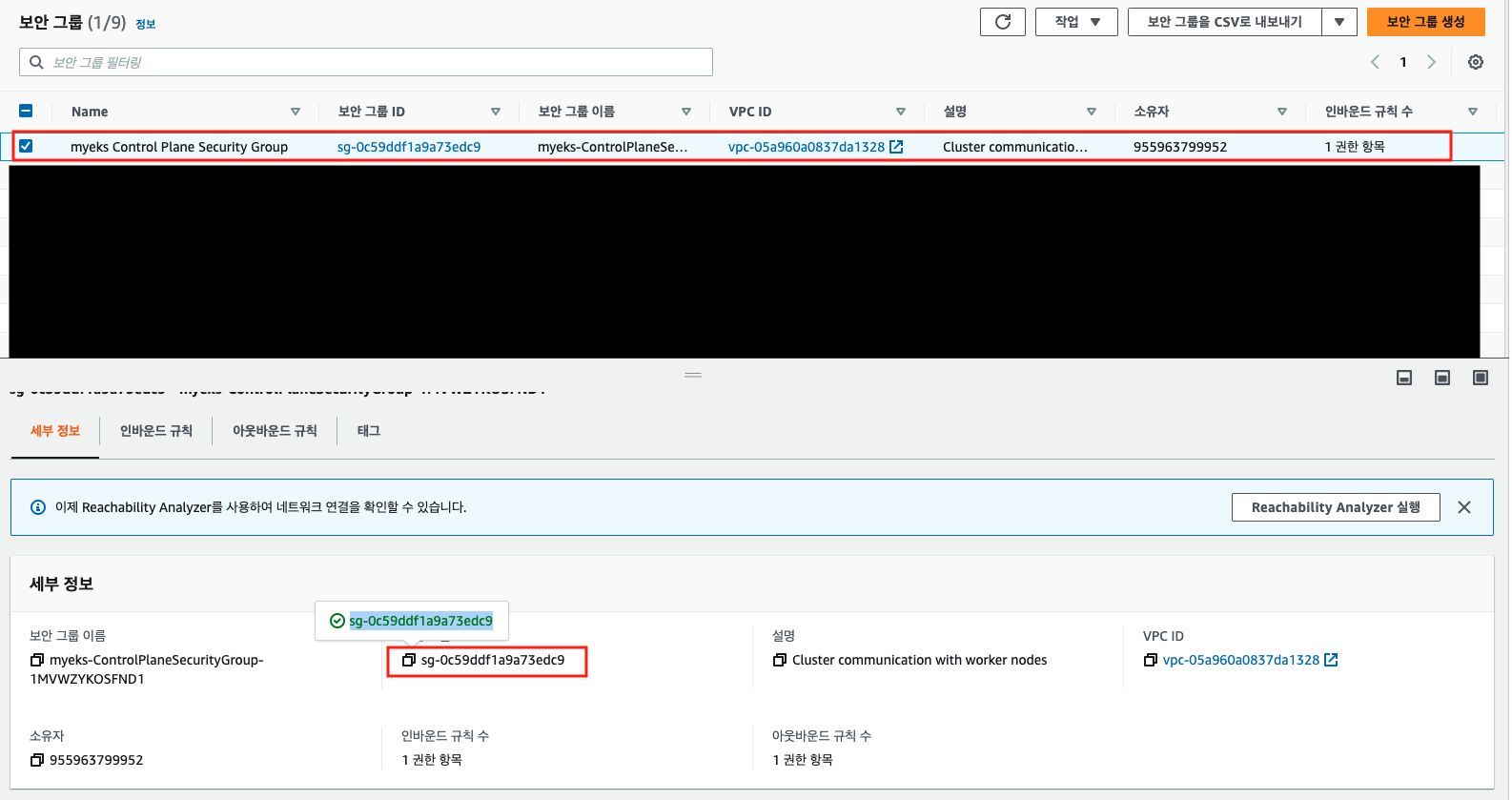Screen dimensions: 1512x800
Task: Uncheck myeks Control Plane Security Group row
Action: [x=26, y=146]
